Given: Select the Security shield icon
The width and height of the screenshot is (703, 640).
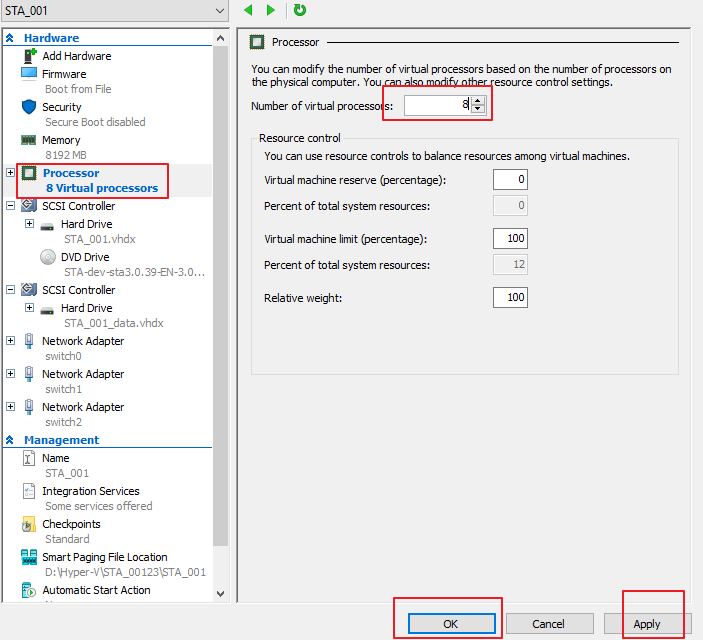Looking at the screenshot, I should tap(29, 107).
